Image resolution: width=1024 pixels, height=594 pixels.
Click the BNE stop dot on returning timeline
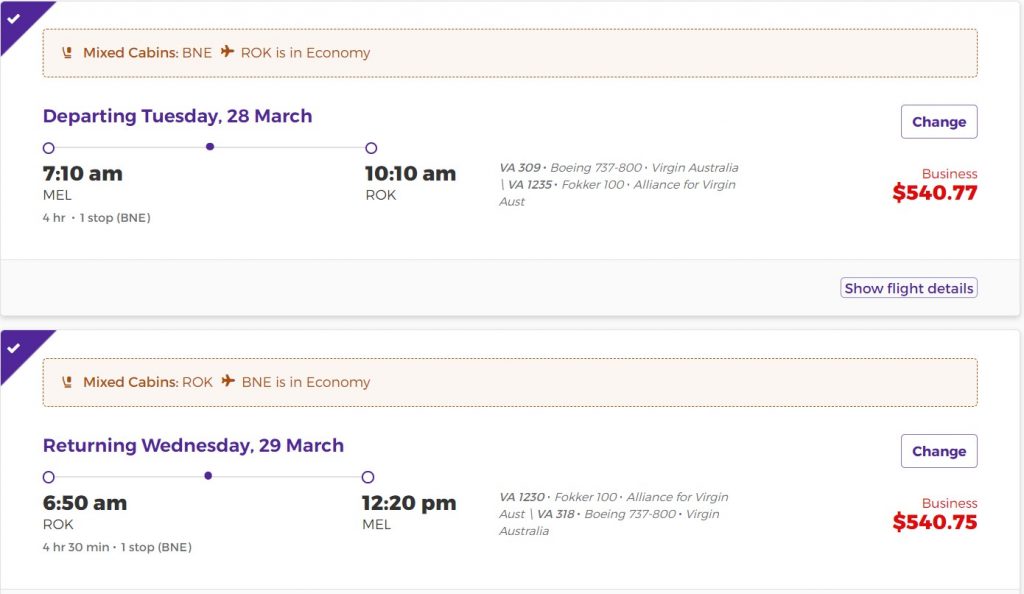coord(208,476)
